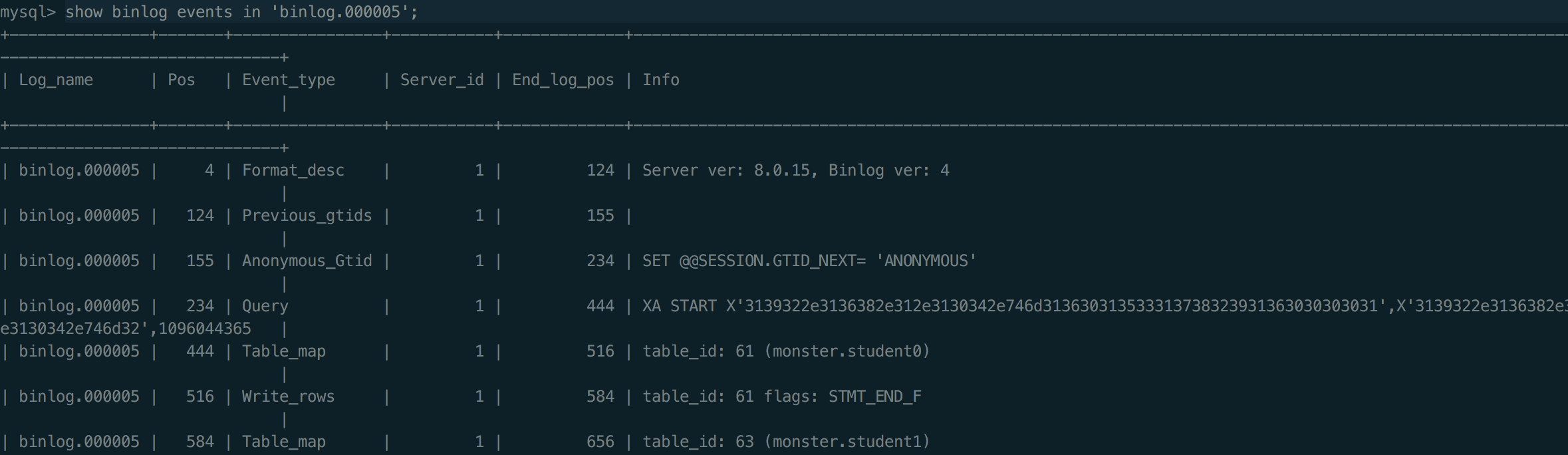Click the Format_desc event type cell
Image resolution: width=1568 pixels, height=455 pixels.
point(293,170)
